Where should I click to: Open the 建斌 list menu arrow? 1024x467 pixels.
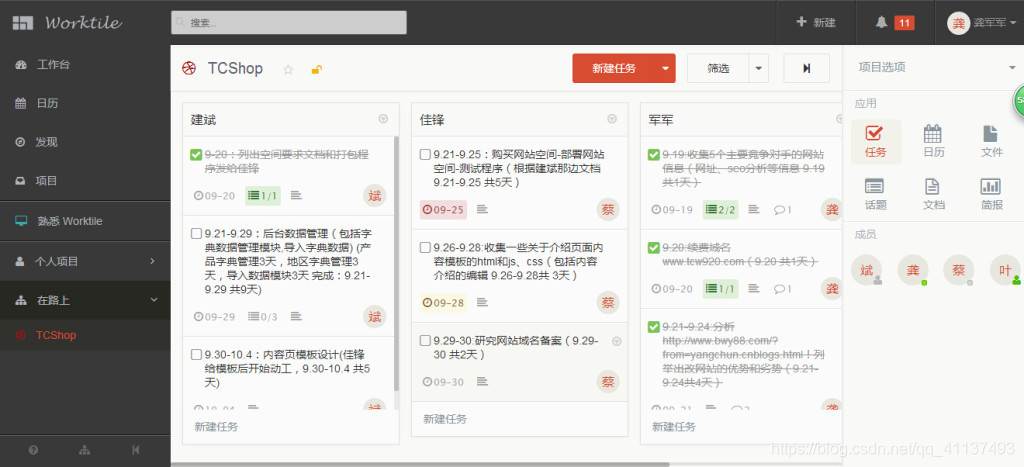383,119
